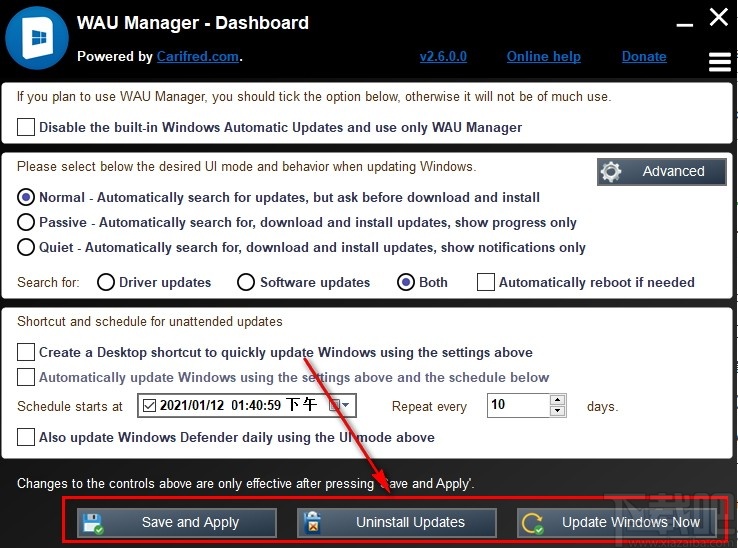Enable Automatically update Windows on schedule
The width and height of the screenshot is (738, 548).
(26, 377)
